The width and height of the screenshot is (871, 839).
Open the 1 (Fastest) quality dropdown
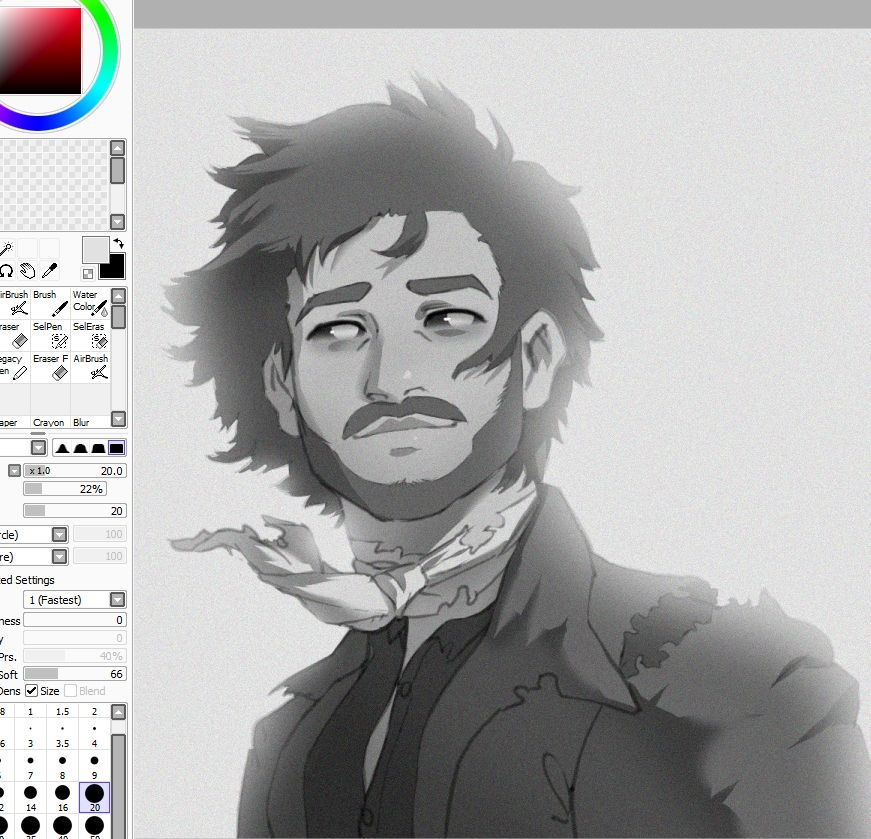[x=75, y=600]
